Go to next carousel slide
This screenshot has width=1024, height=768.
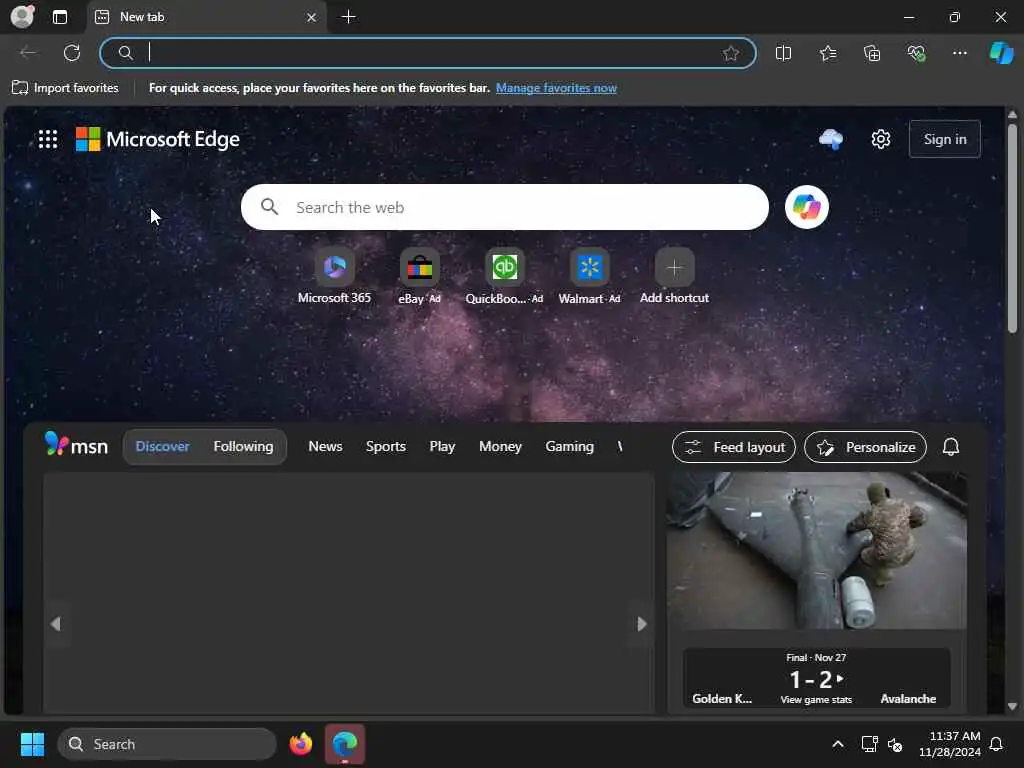[x=641, y=624]
